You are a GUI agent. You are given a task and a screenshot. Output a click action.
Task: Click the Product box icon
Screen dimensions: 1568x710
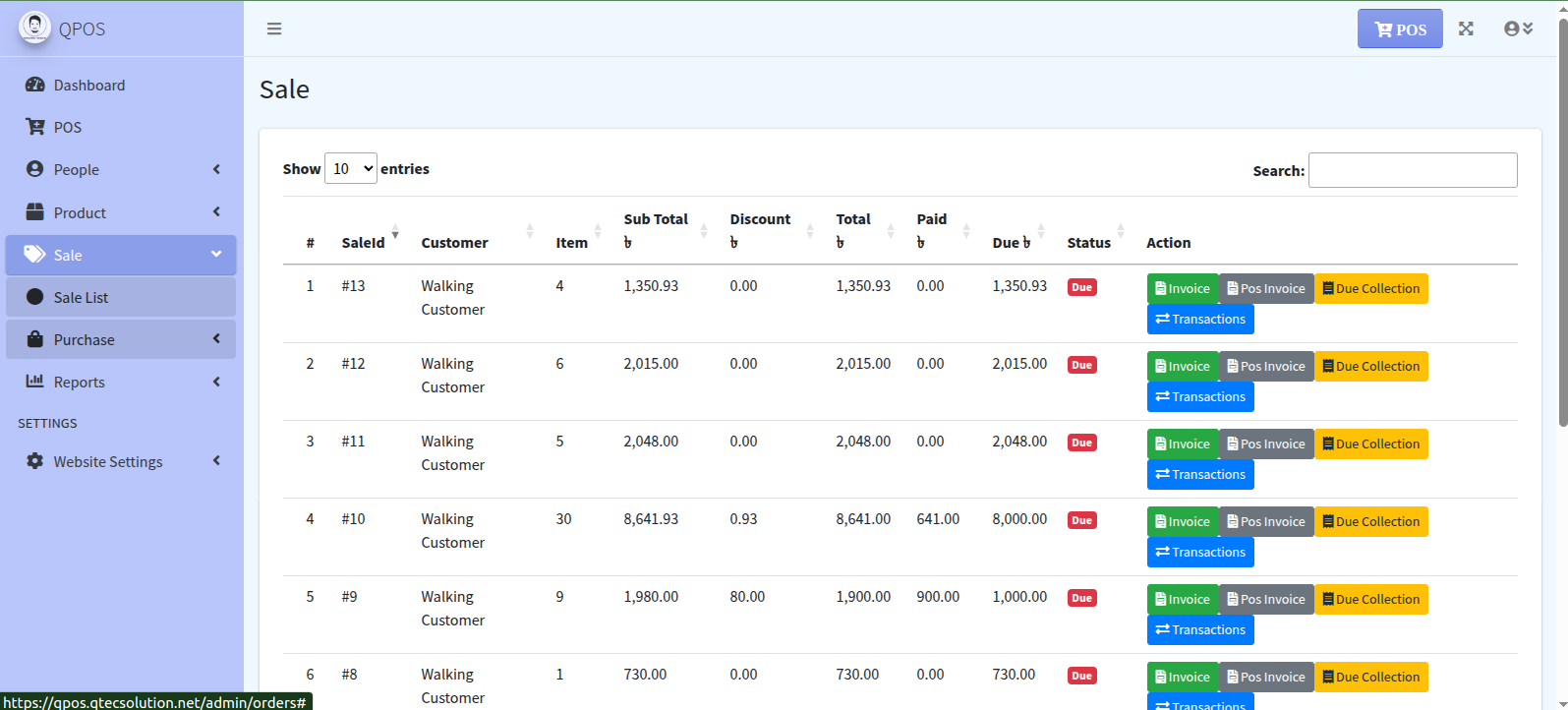35,211
